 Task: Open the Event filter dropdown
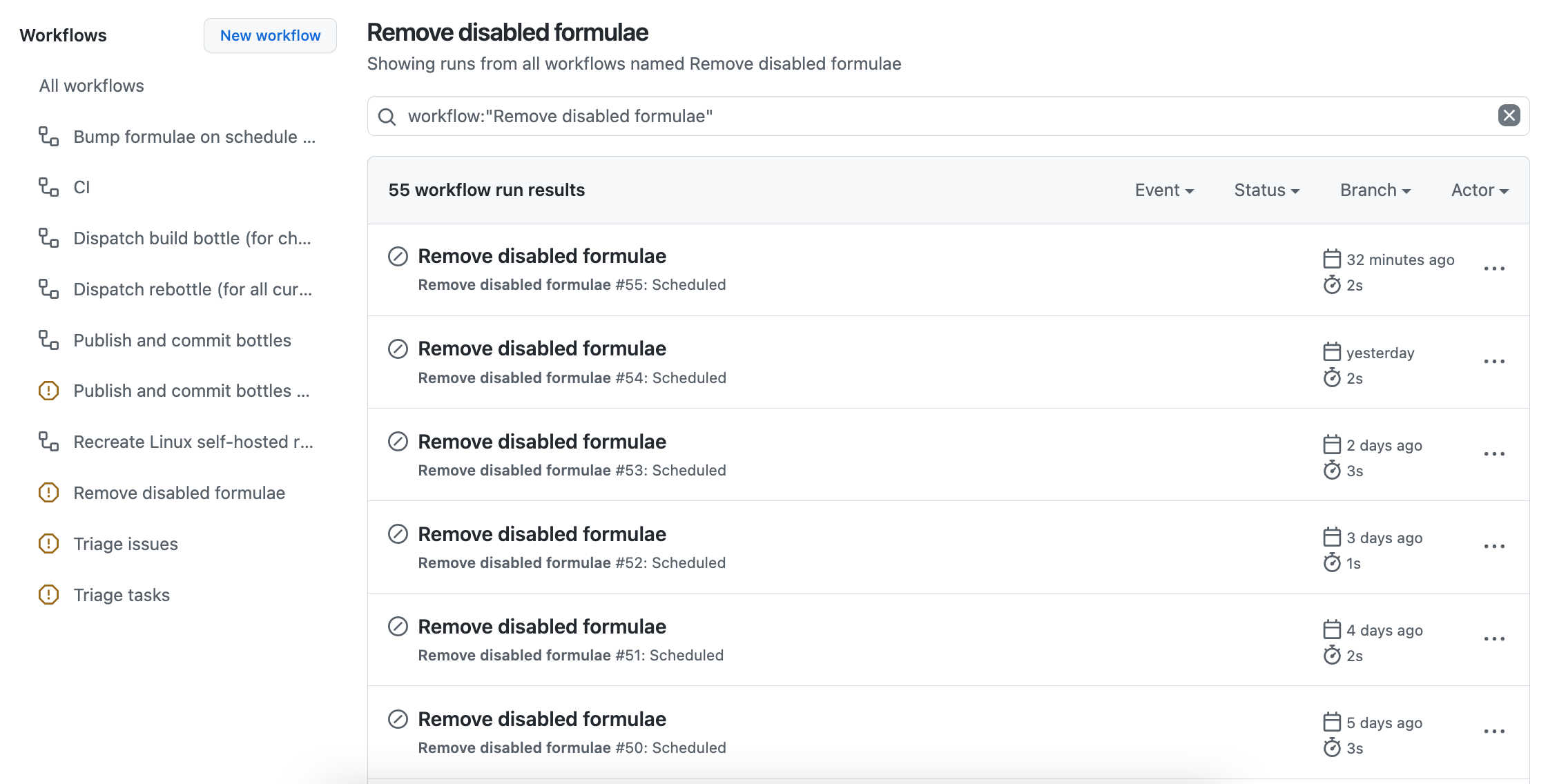(x=1163, y=190)
